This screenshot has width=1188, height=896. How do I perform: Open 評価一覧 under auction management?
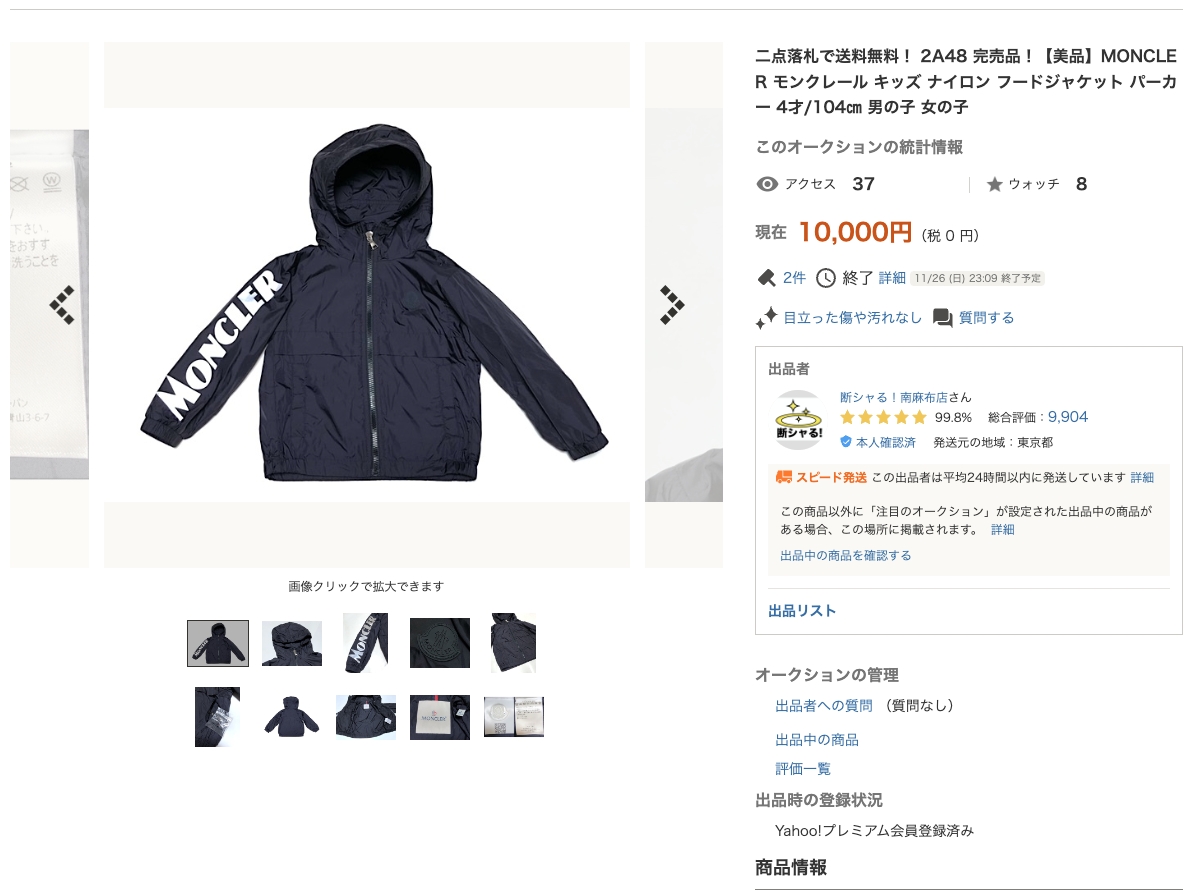tap(802, 769)
